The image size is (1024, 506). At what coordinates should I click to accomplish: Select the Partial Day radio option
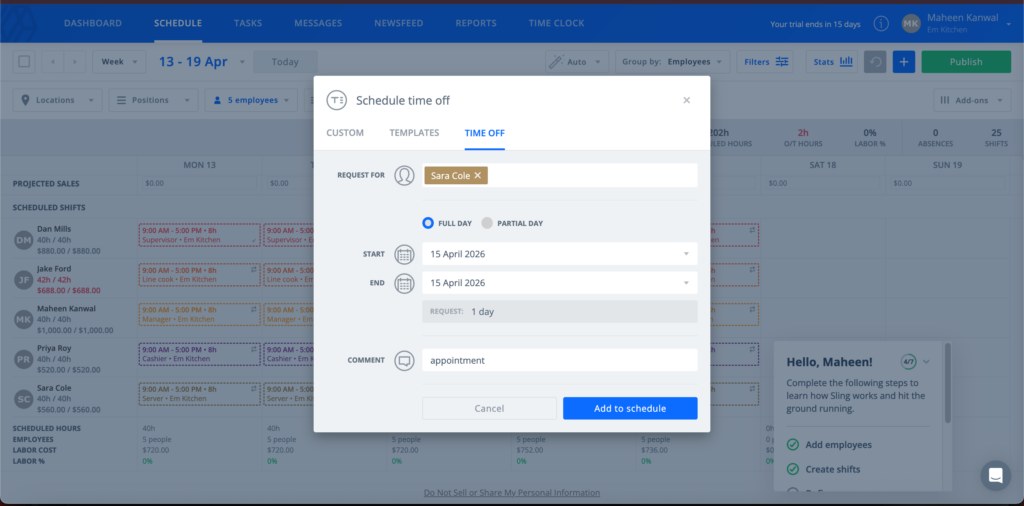tap(487, 223)
